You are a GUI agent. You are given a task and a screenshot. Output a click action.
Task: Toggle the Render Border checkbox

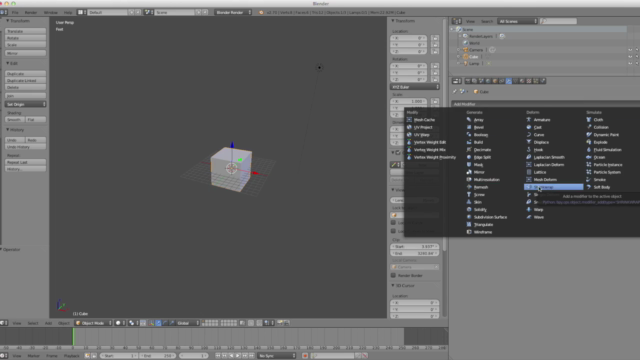393,276
